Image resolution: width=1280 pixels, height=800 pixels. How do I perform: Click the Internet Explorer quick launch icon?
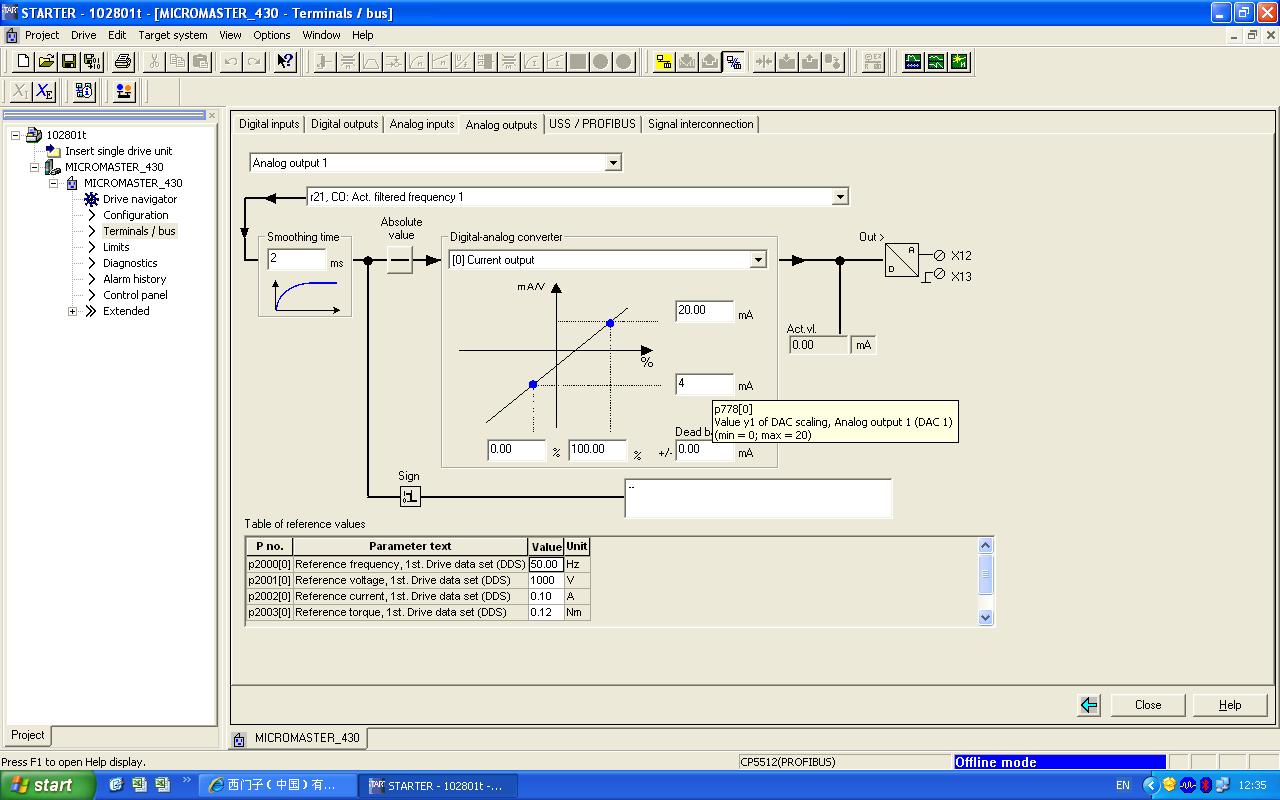[x=116, y=785]
